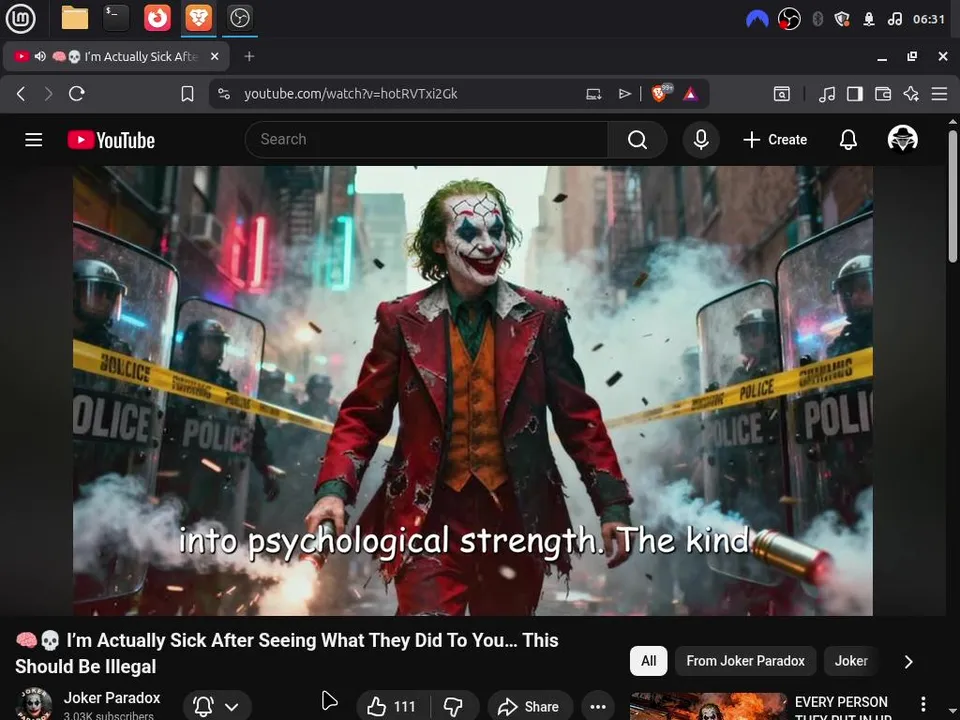960x720 pixels.
Task: Click the page vertical scrollbar
Action: pos(953,196)
